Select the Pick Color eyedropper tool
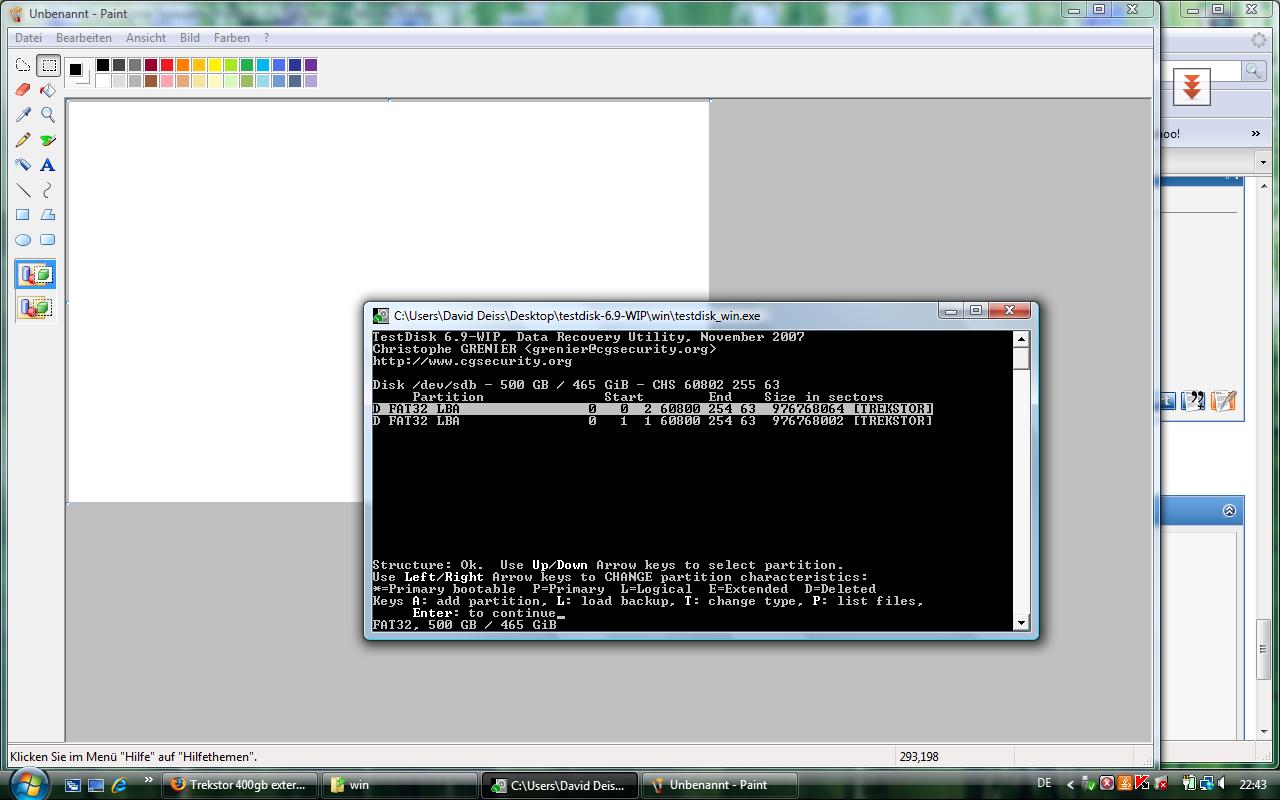 coord(23,115)
